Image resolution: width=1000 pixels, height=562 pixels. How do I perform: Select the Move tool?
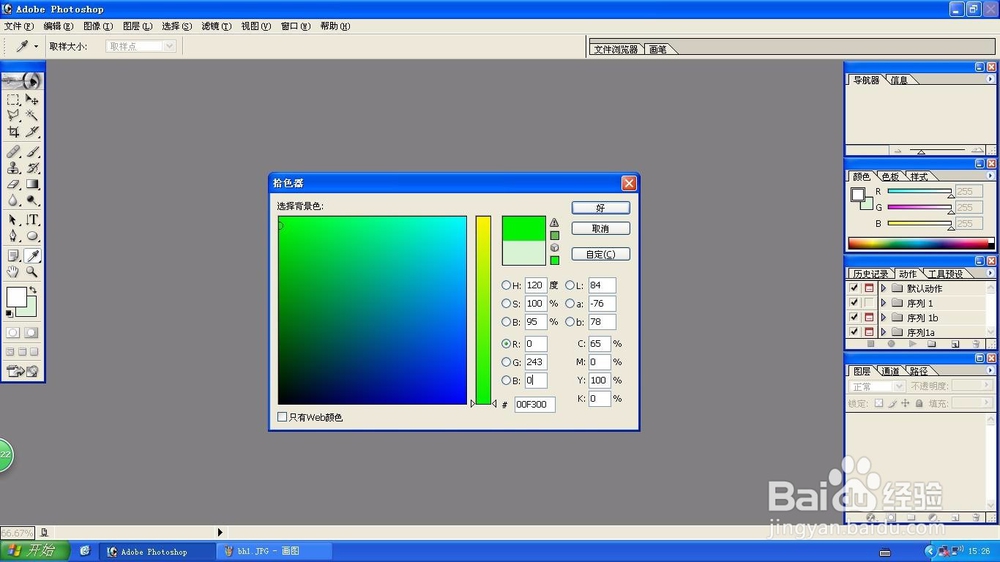tap(32, 100)
